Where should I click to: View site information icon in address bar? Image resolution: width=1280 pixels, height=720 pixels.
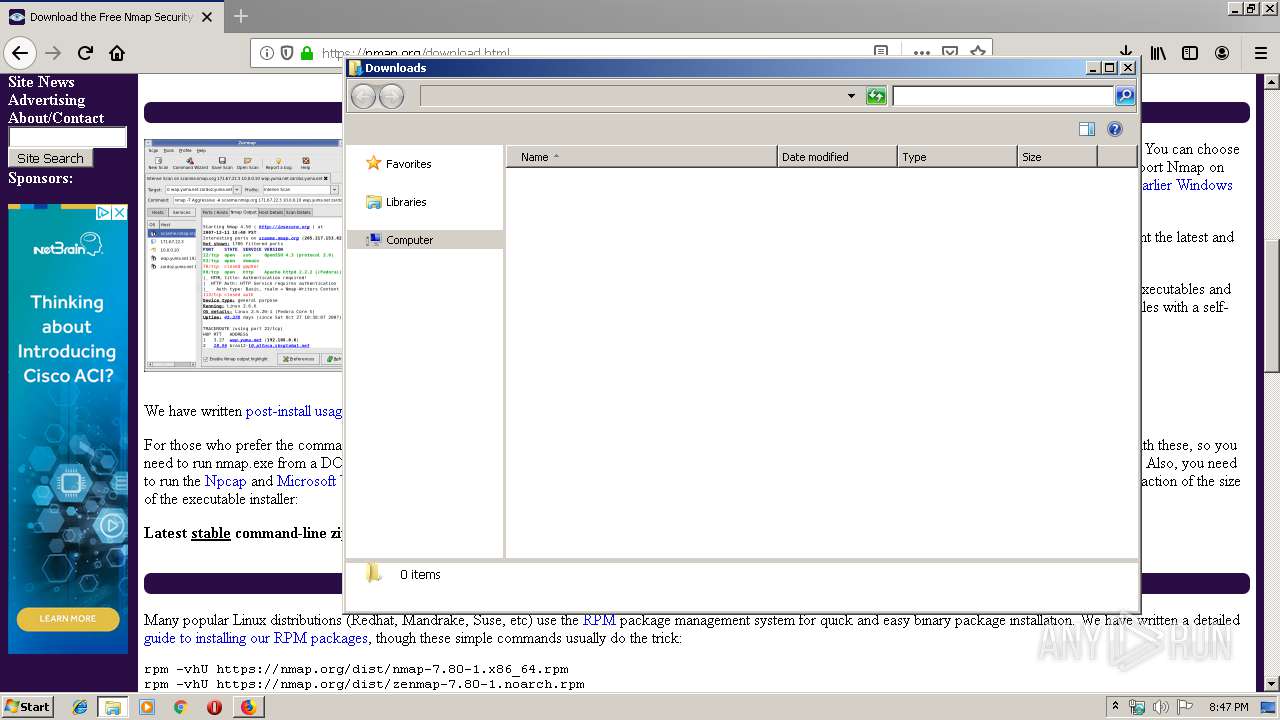coord(267,53)
